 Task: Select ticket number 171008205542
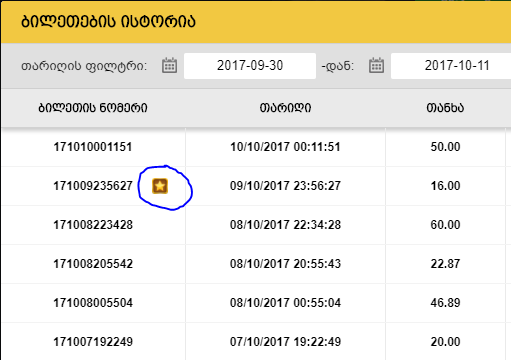[93, 264]
